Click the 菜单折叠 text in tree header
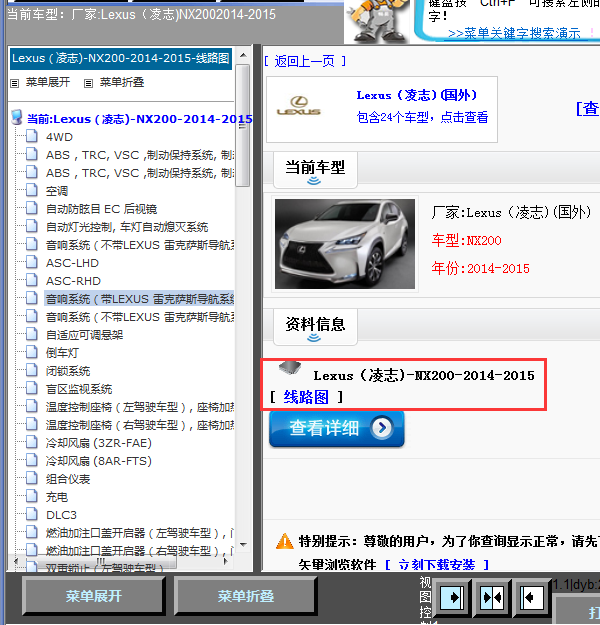Viewport: 600px width, 625px height. (x=122, y=82)
